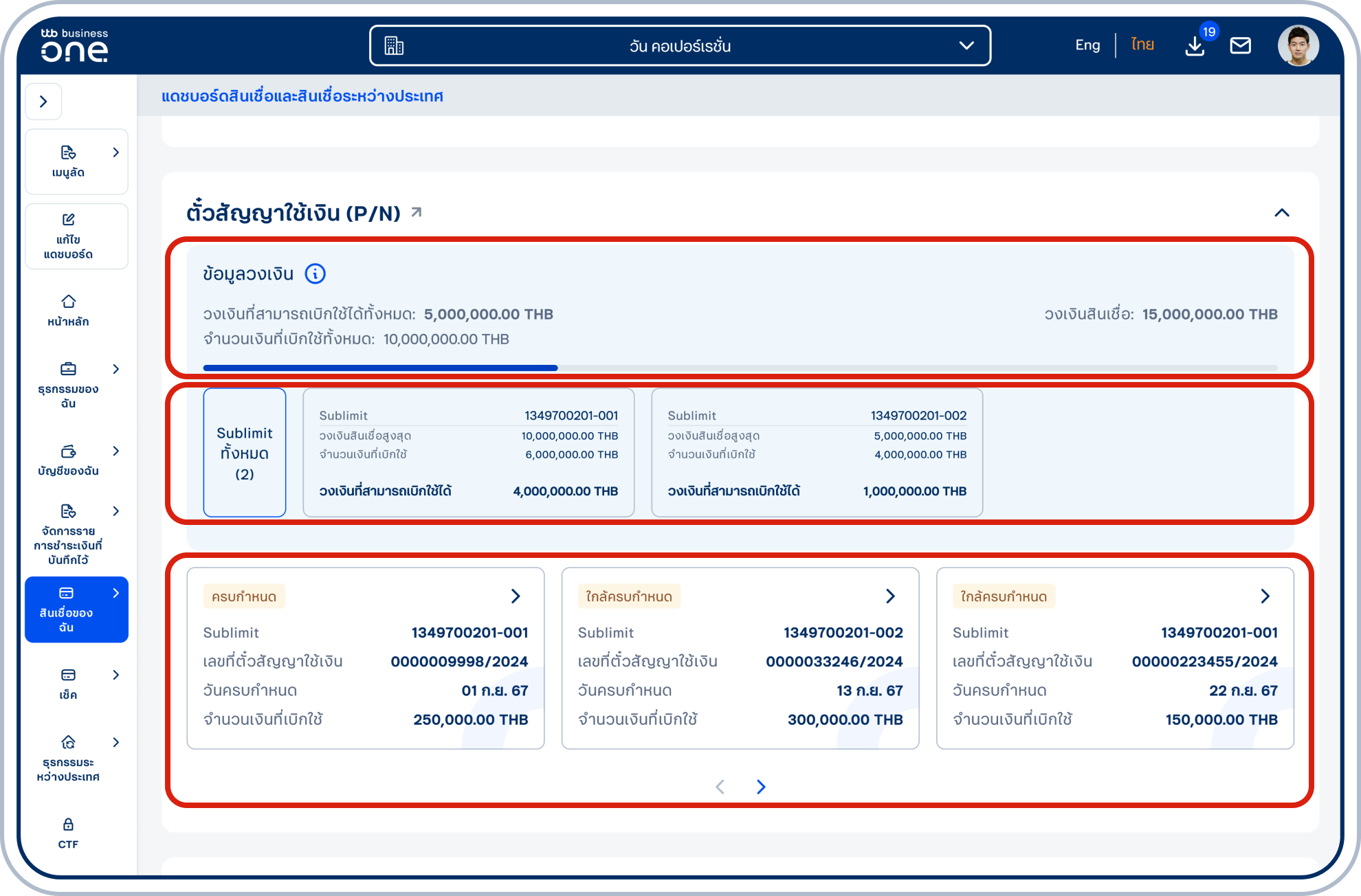Switch language to ไทย
Image resolution: width=1361 pixels, height=896 pixels.
1142,45
